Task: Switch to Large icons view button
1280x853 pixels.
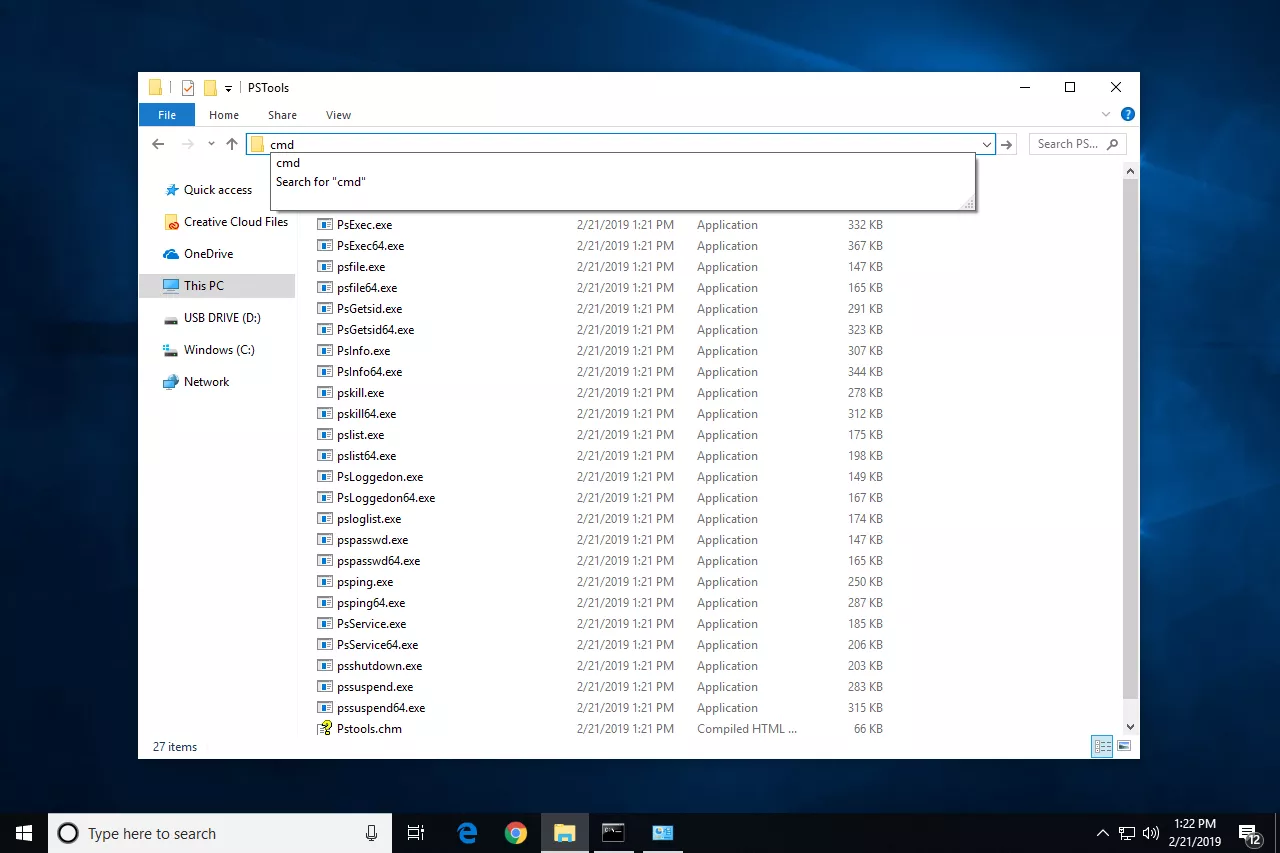Action: click(x=1124, y=746)
